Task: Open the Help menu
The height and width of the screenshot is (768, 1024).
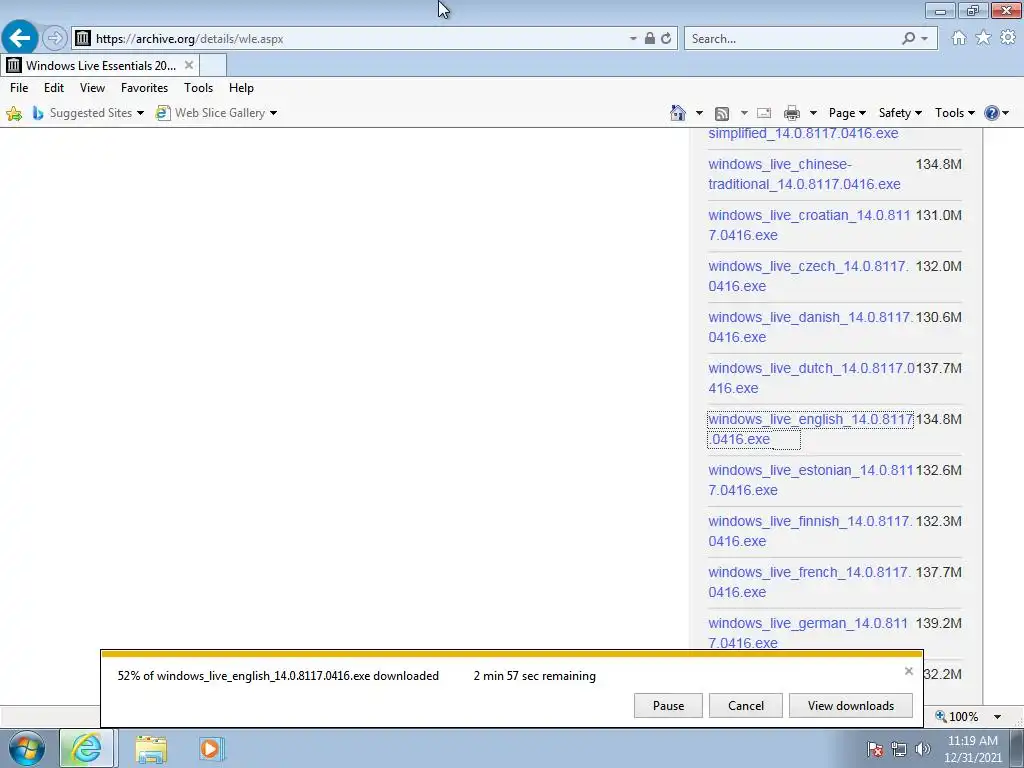Action: click(241, 88)
